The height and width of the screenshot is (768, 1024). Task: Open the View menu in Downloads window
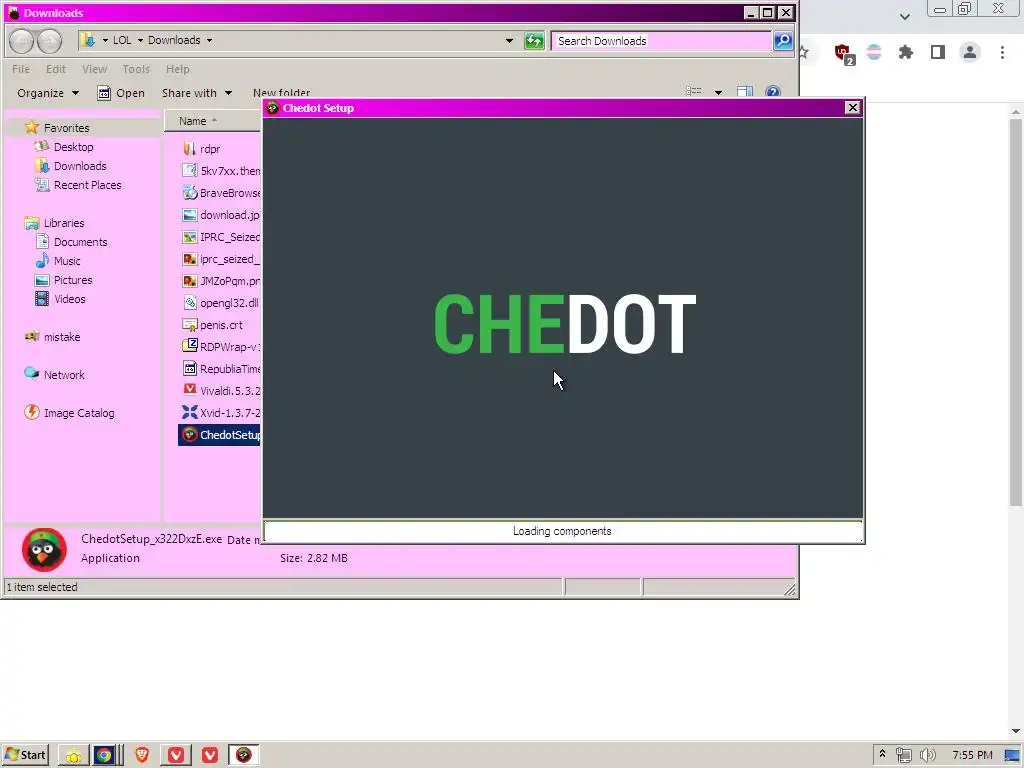(94, 69)
